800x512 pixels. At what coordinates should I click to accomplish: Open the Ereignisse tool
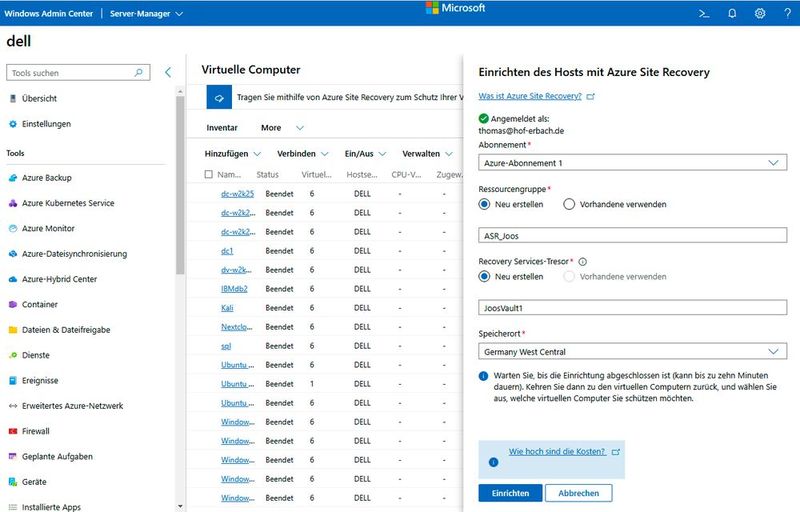point(40,381)
